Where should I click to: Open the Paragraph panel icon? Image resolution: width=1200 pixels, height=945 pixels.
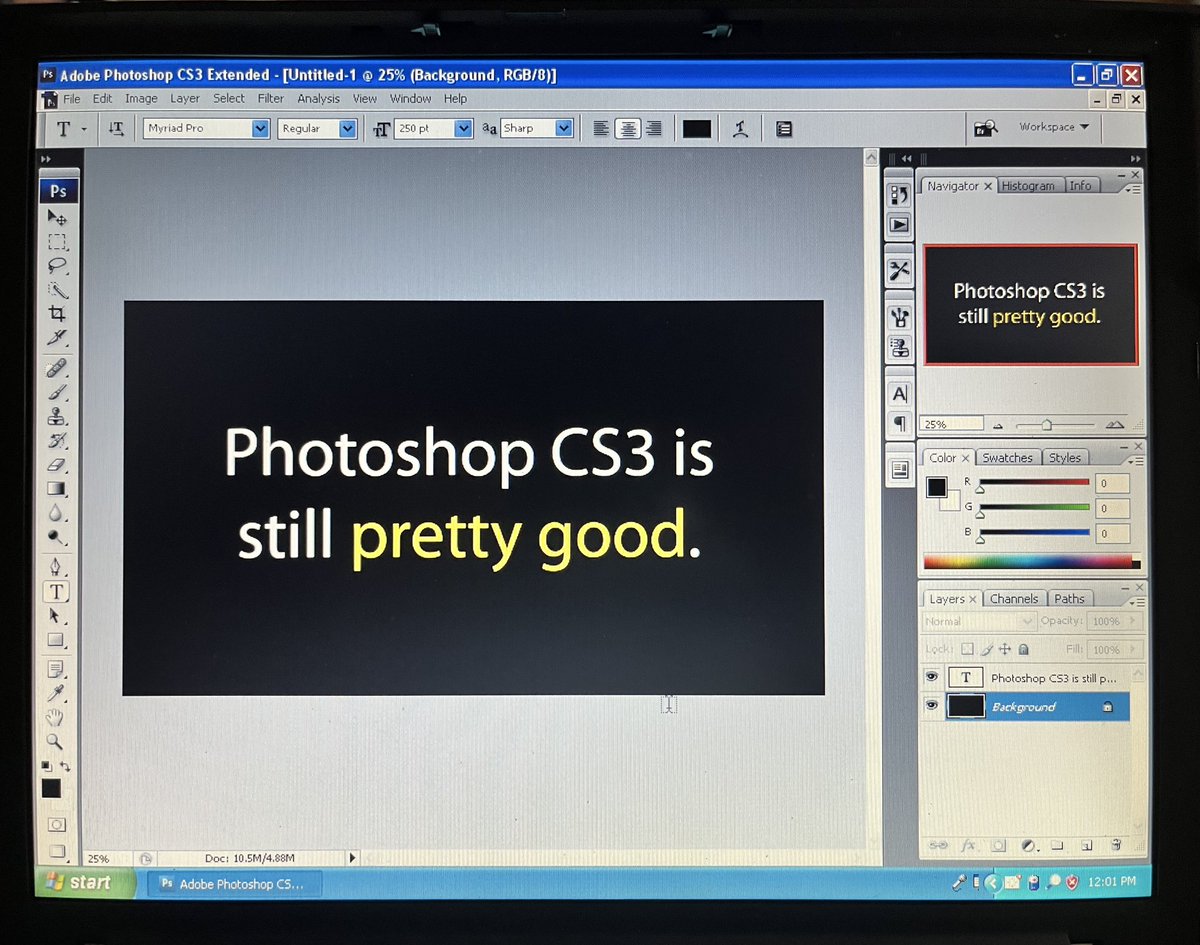pyautogui.click(x=900, y=423)
